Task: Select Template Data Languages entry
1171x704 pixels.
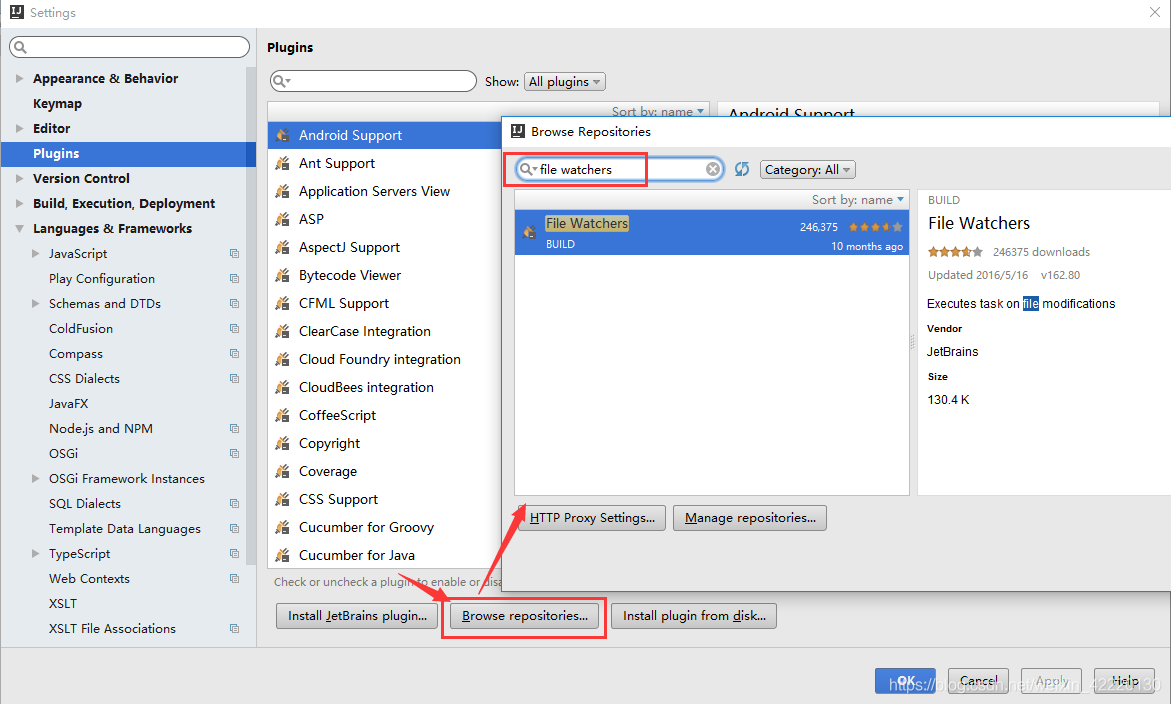Action: tap(125, 529)
